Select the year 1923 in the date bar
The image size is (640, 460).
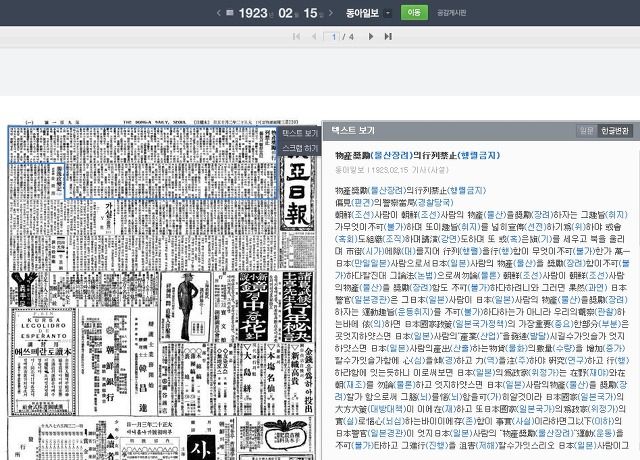click(253, 13)
